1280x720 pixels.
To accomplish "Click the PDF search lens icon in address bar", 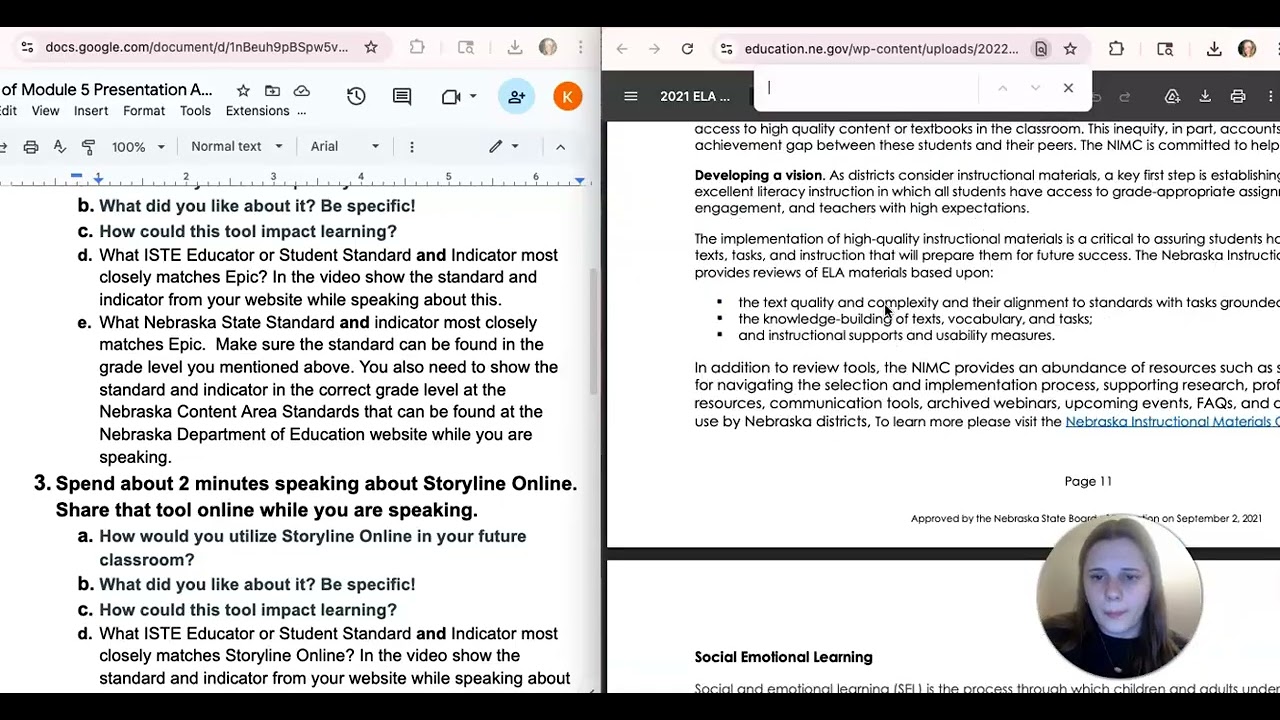I will pyautogui.click(x=1041, y=49).
